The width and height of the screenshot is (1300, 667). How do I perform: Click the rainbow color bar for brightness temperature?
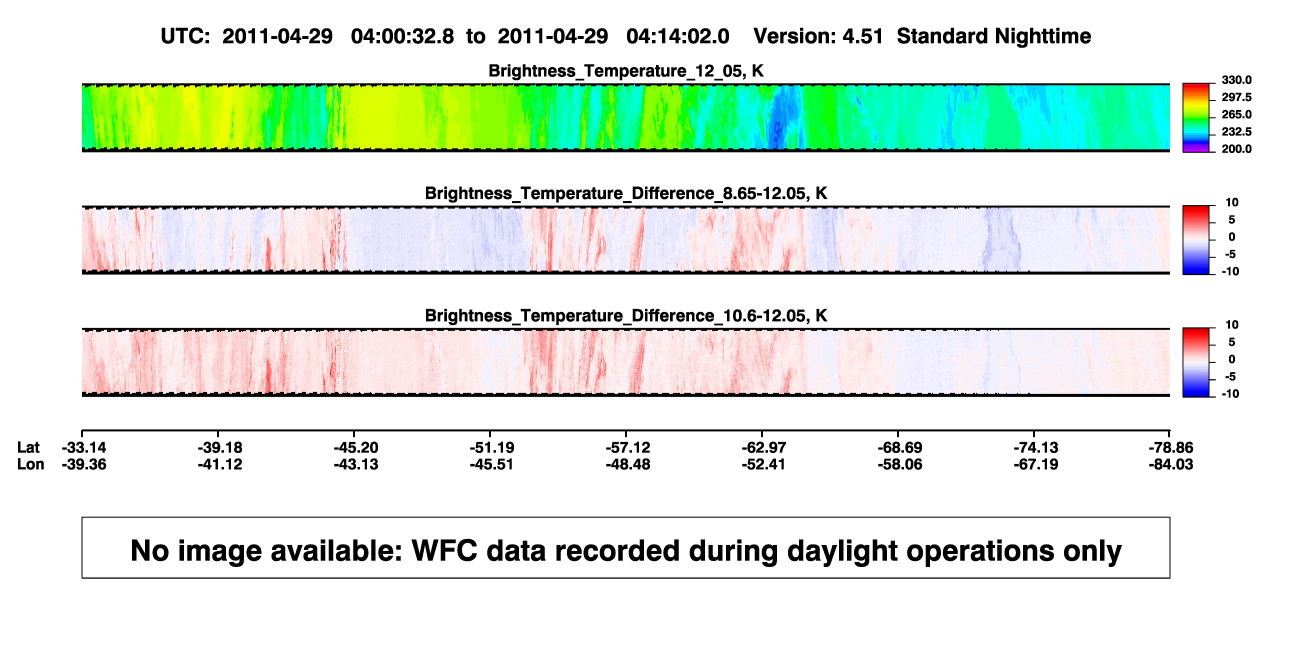(1197, 117)
